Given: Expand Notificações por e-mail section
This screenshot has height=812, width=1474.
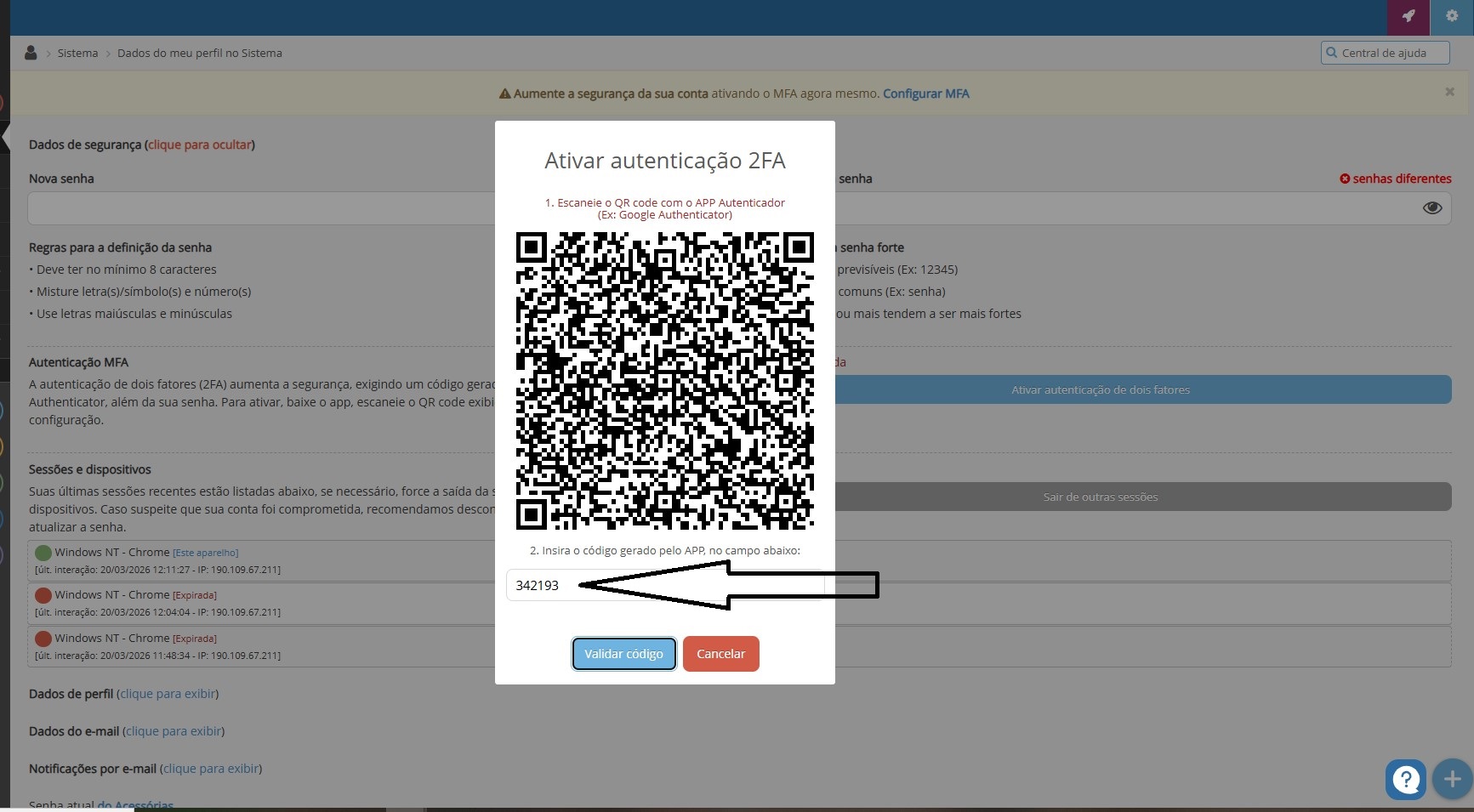Looking at the screenshot, I should 211,769.
